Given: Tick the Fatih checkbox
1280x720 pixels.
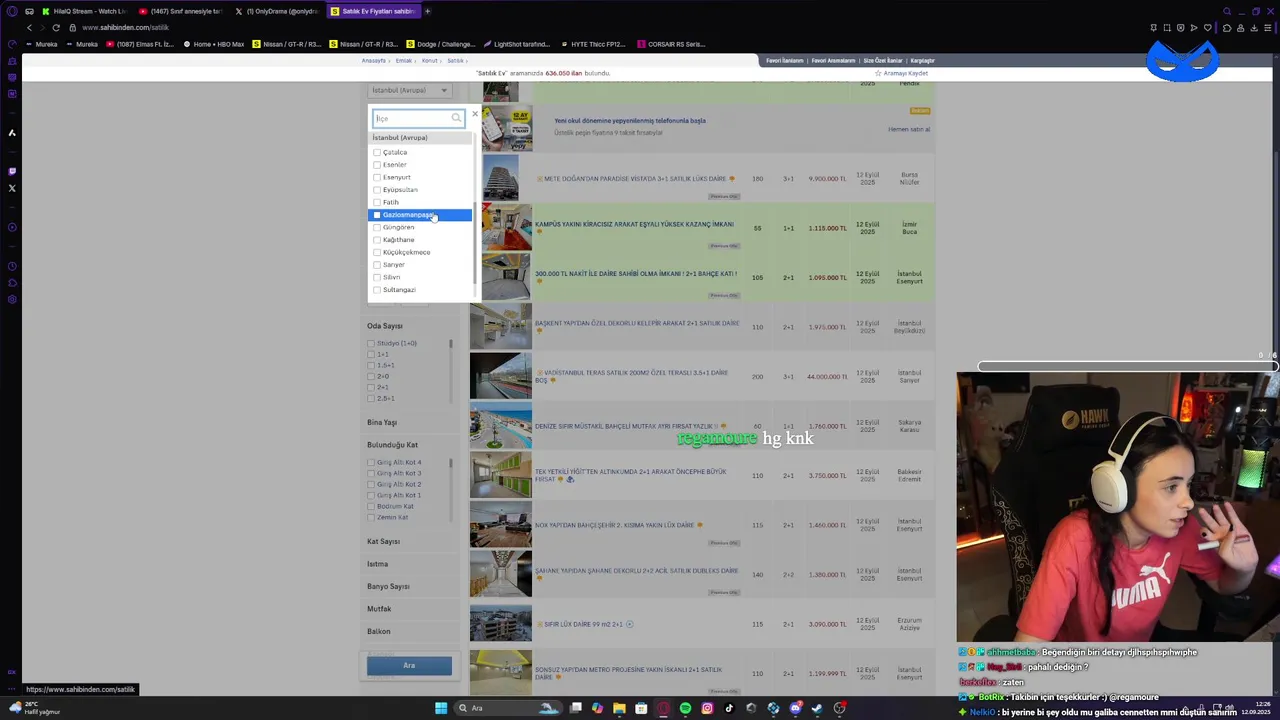Looking at the screenshot, I should click(x=377, y=202).
